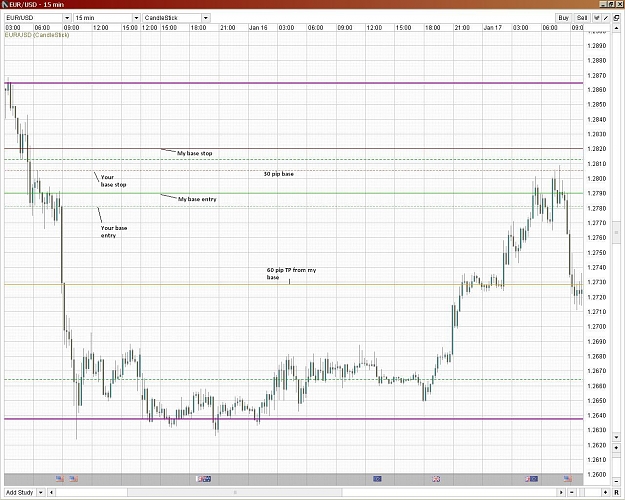Click the 'My base stop' annotation
The image size is (625, 500).
click(195, 153)
